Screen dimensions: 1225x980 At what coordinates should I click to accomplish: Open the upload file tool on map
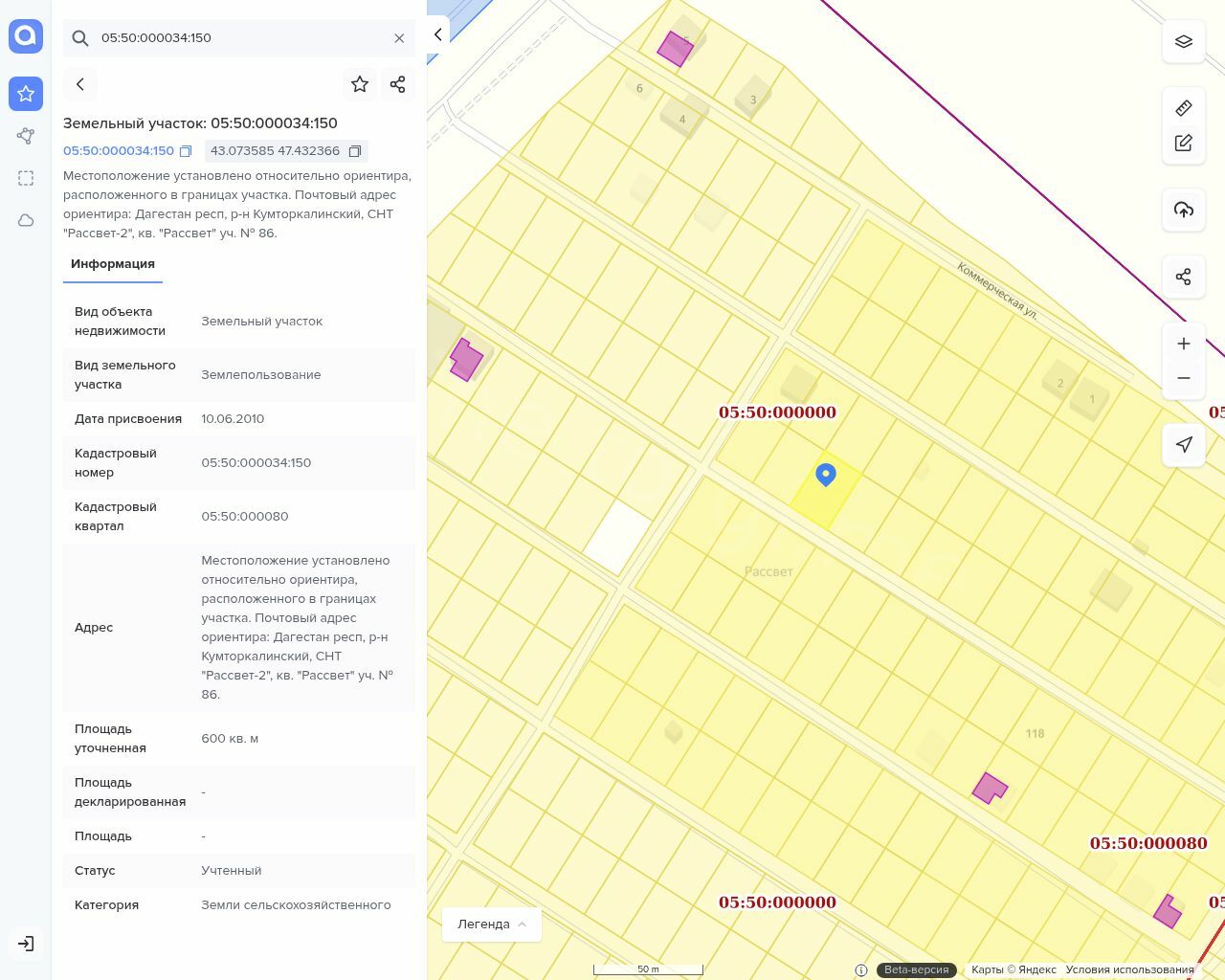[x=1184, y=210]
